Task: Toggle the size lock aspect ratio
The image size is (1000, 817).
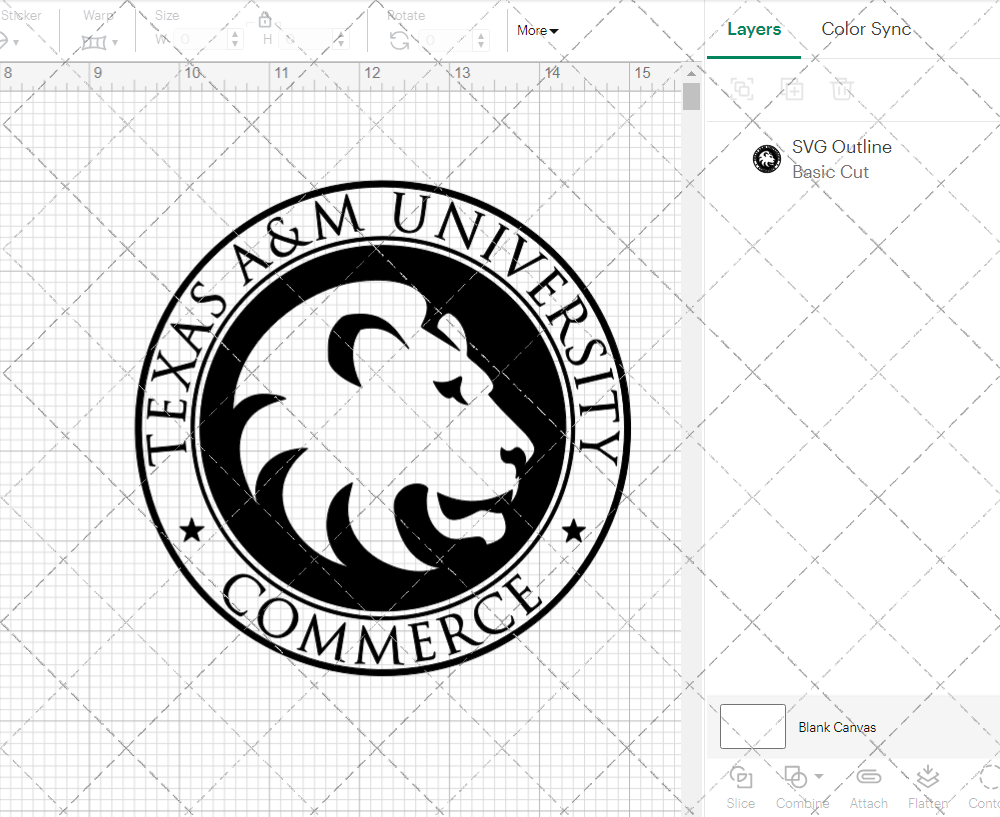Action: click(x=266, y=19)
